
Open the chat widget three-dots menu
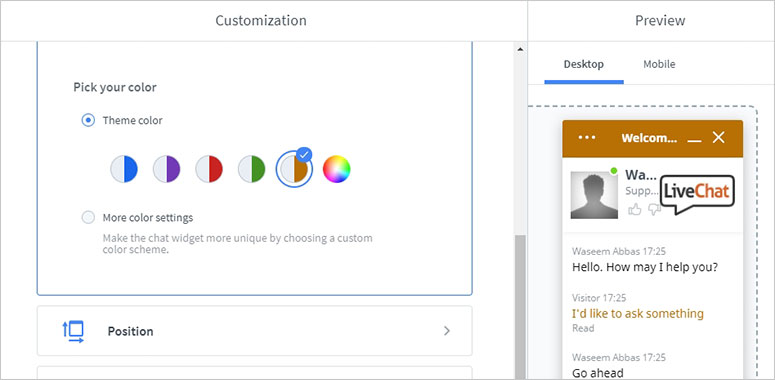pyautogui.click(x=587, y=137)
